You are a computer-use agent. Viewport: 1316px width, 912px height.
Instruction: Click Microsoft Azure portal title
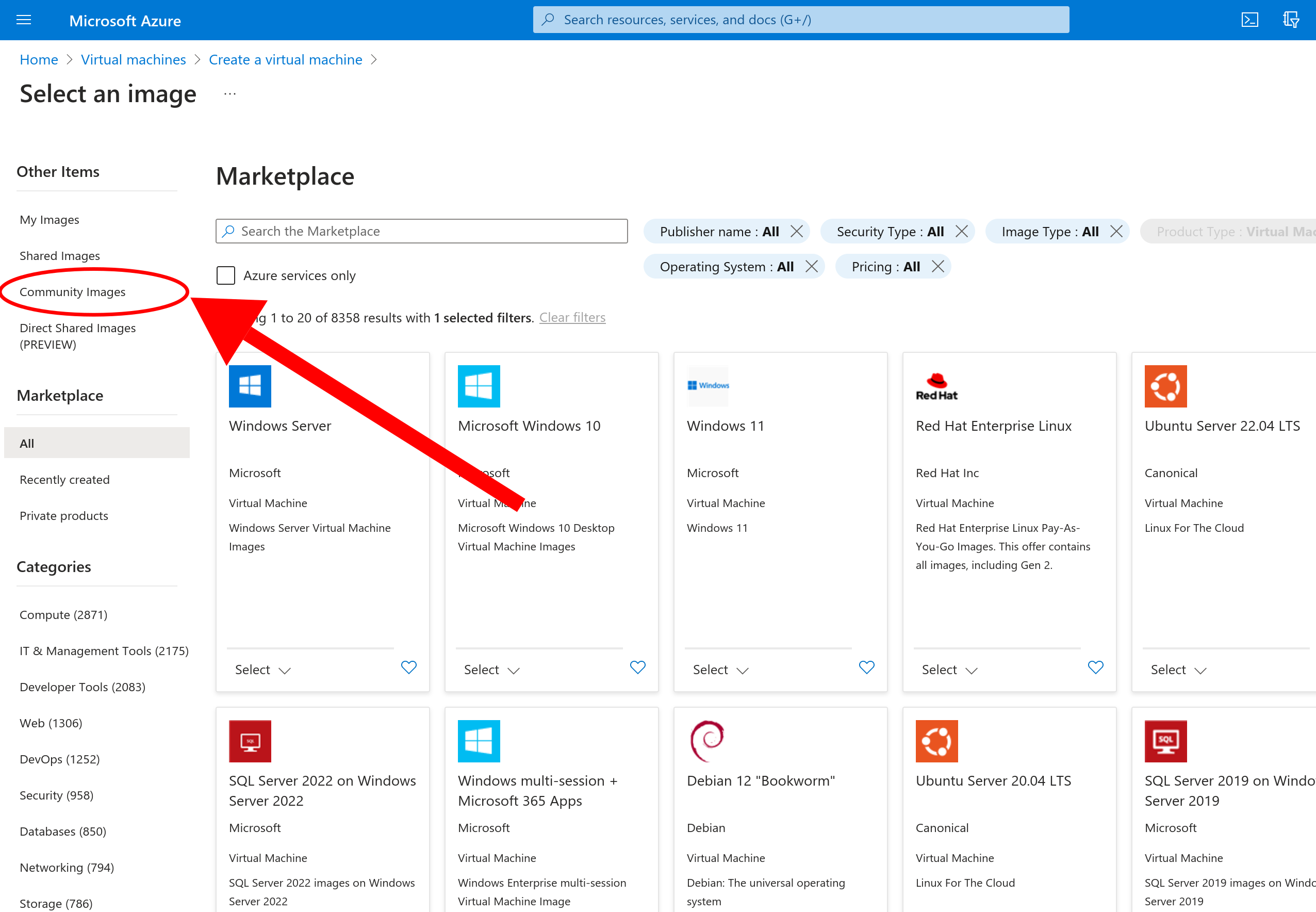(x=125, y=21)
